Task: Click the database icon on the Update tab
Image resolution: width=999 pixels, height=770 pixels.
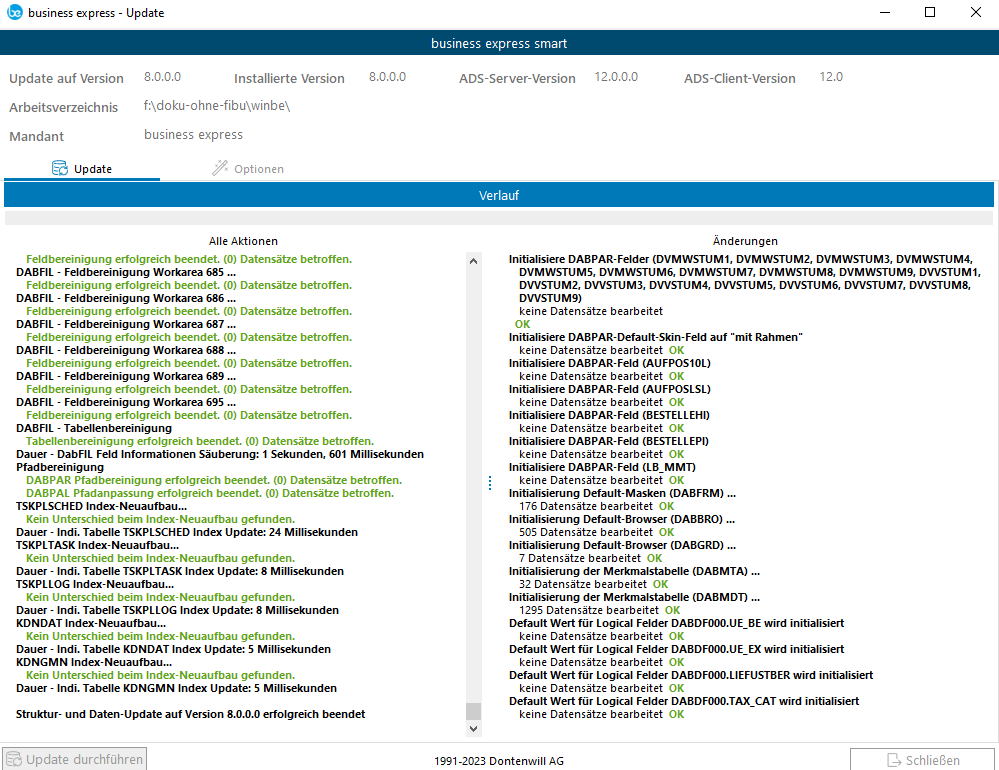Action: click(60, 169)
